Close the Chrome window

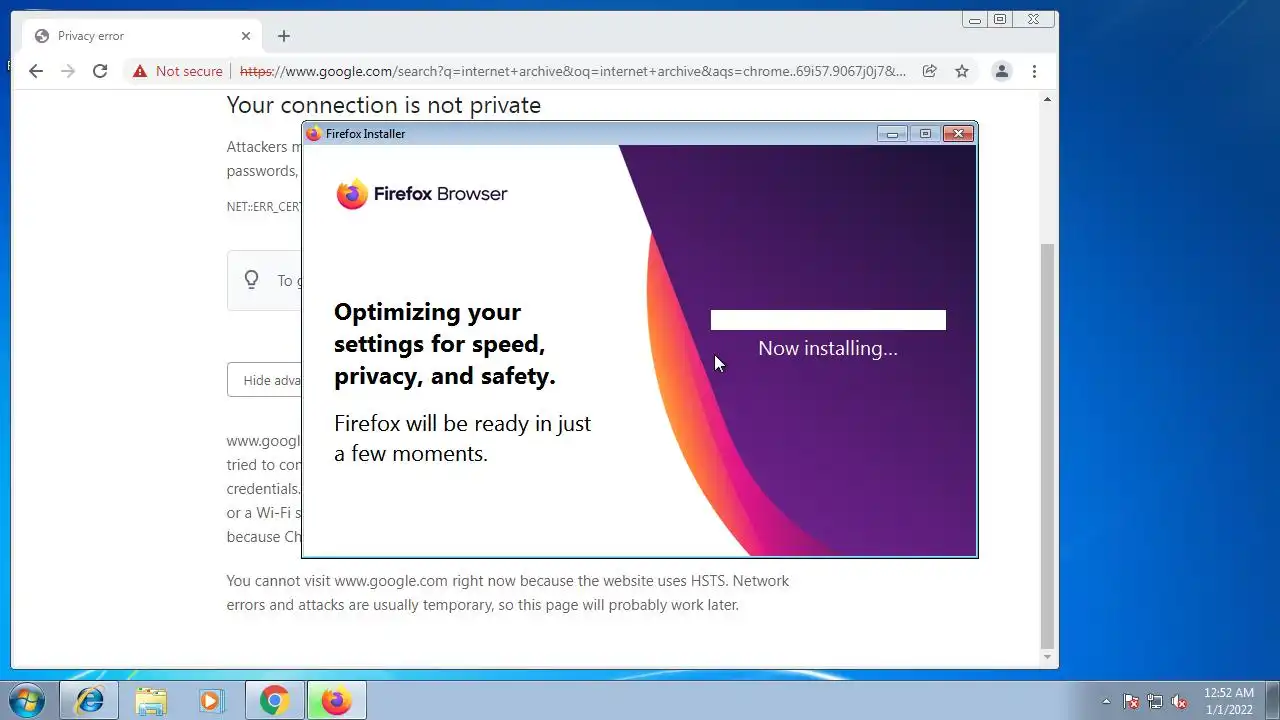pyautogui.click(x=1034, y=19)
